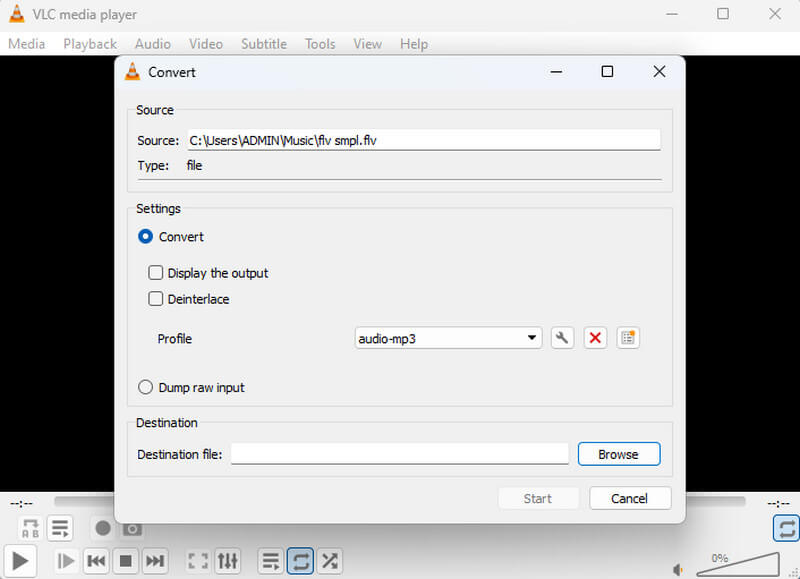Click the wrench edit selected profile icon
This screenshot has height=579, width=800.
[562, 338]
